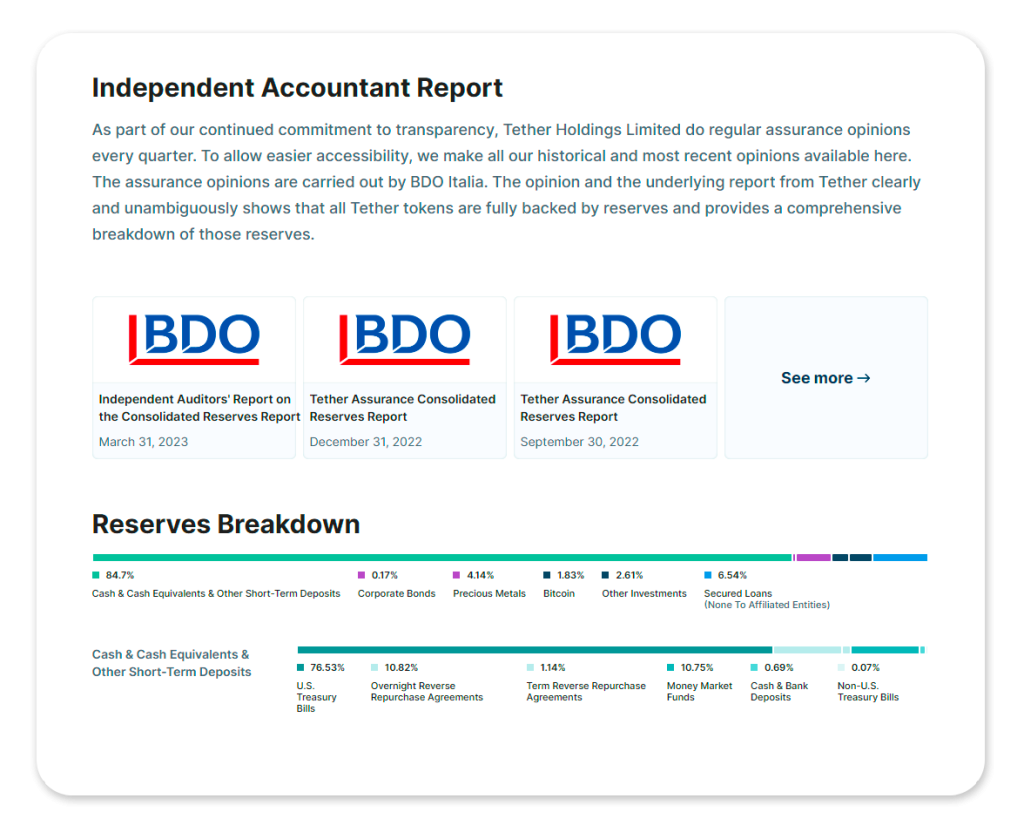Screen dimensions: 1024x839
Task: Click the Cash & Bank Deposits legend label
Action: (779, 692)
